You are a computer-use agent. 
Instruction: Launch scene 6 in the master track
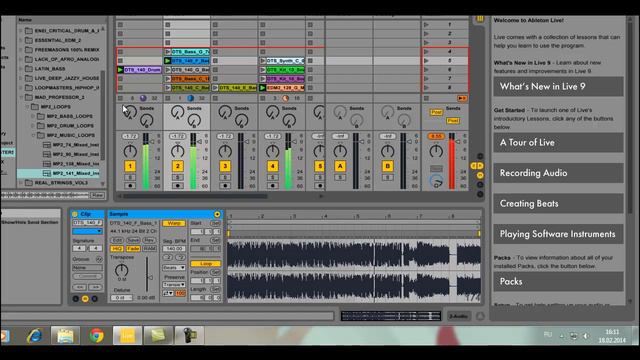pyautogui.click(x=426, y=70)
